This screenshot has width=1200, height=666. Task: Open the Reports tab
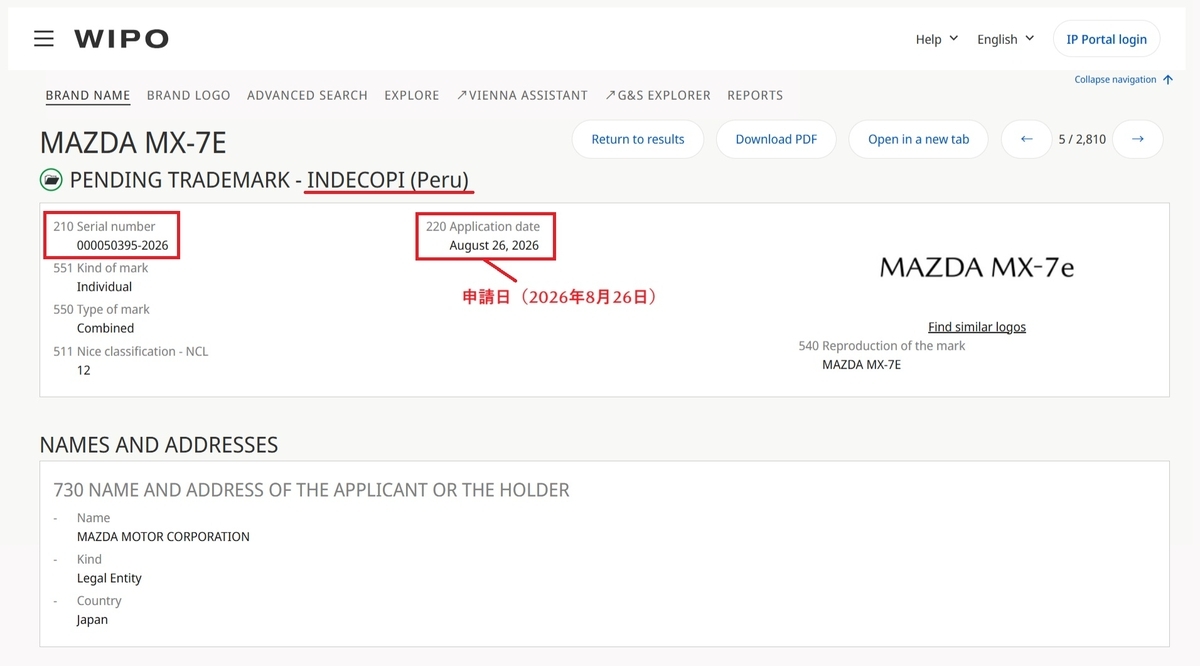pos(755,95)
